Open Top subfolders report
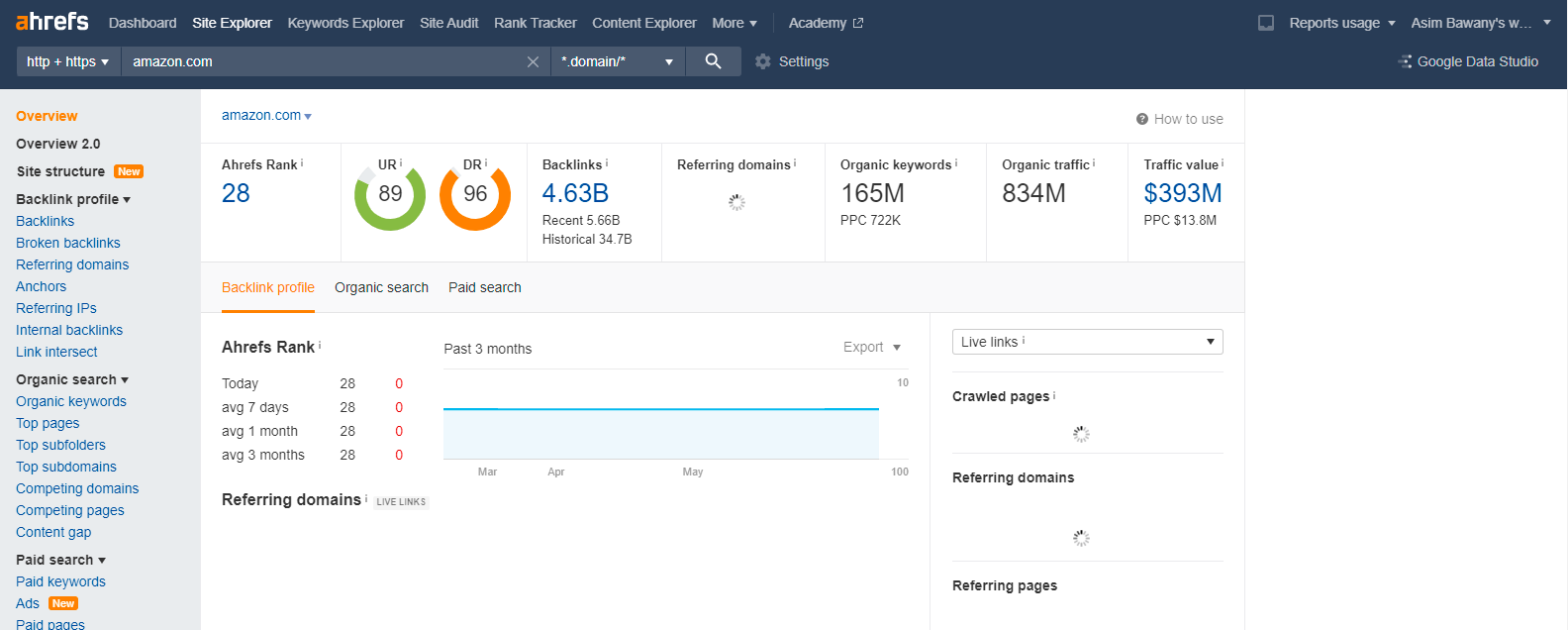This screenshot has width=1568, height=630. tap(60, 445)
